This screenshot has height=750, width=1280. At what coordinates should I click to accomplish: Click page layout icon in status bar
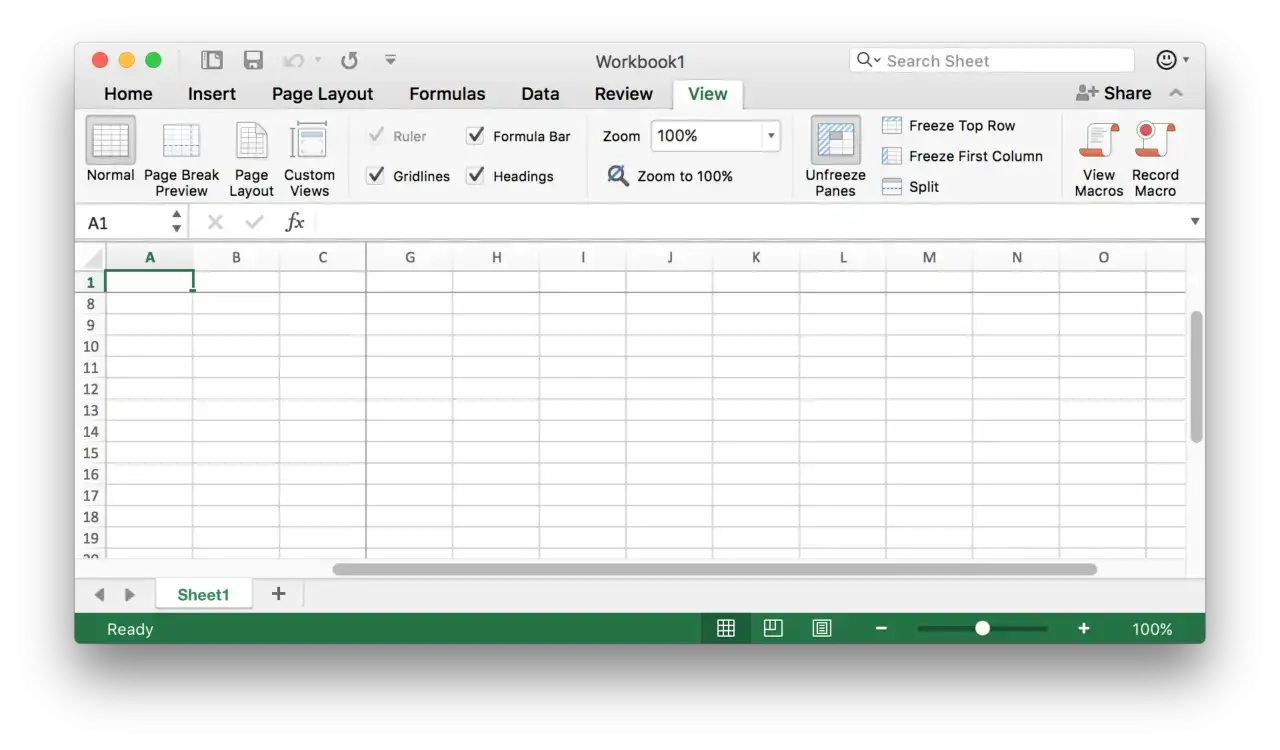(x=773, y=628)
